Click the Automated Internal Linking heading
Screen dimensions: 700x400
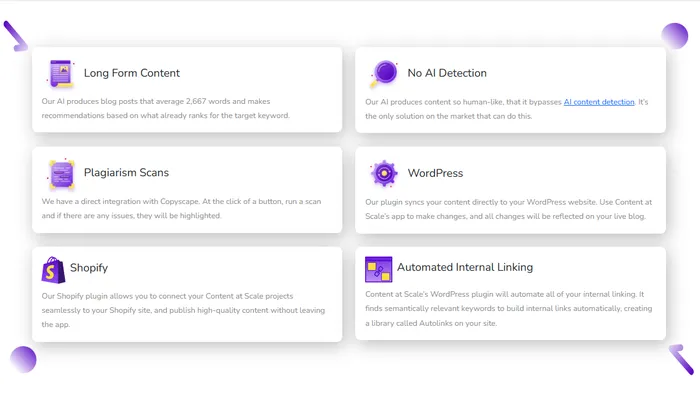pyautogui.click(x=465, y=268)
